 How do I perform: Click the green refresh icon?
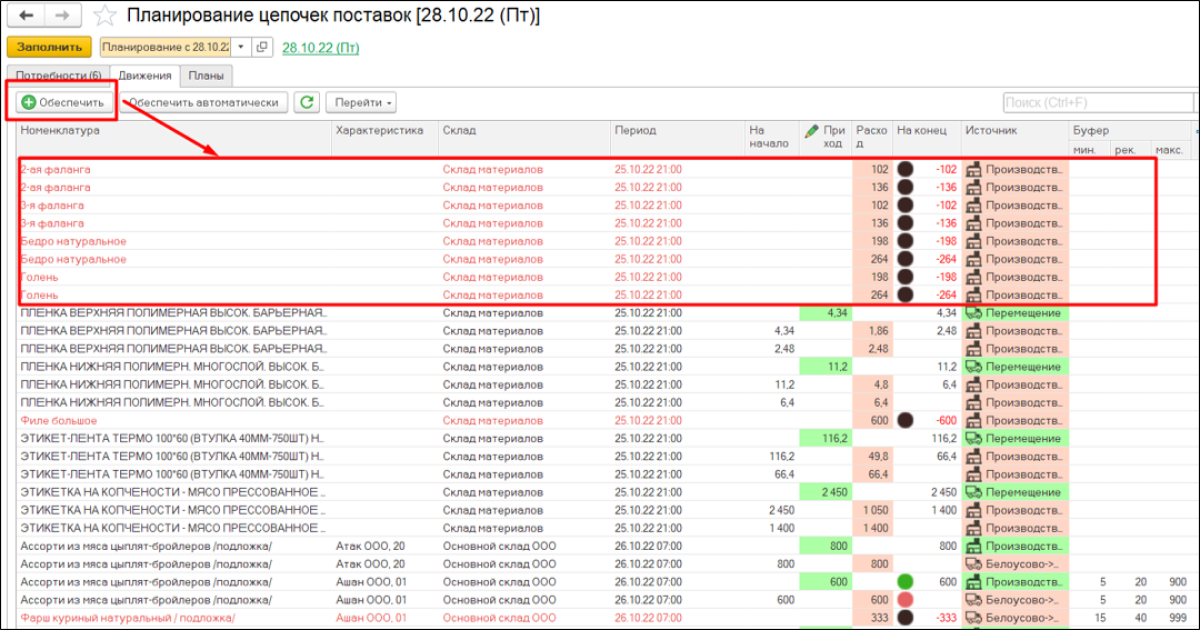coord(308,102)
